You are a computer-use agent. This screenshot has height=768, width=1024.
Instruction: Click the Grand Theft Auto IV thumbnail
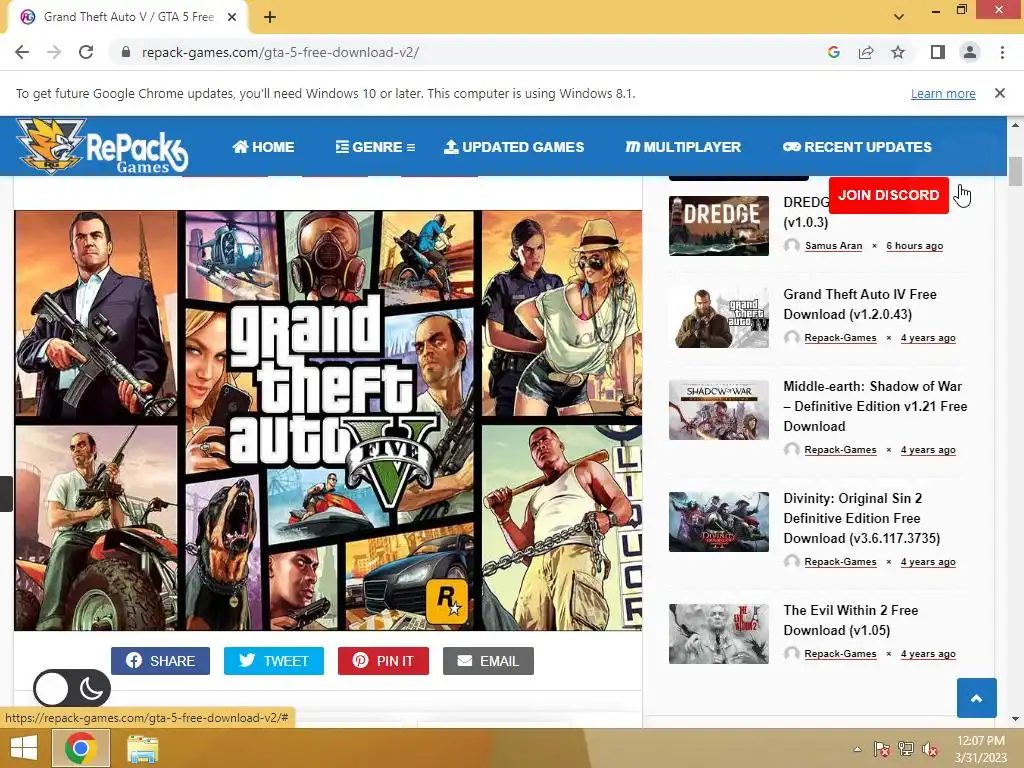(x=718, y=318)
